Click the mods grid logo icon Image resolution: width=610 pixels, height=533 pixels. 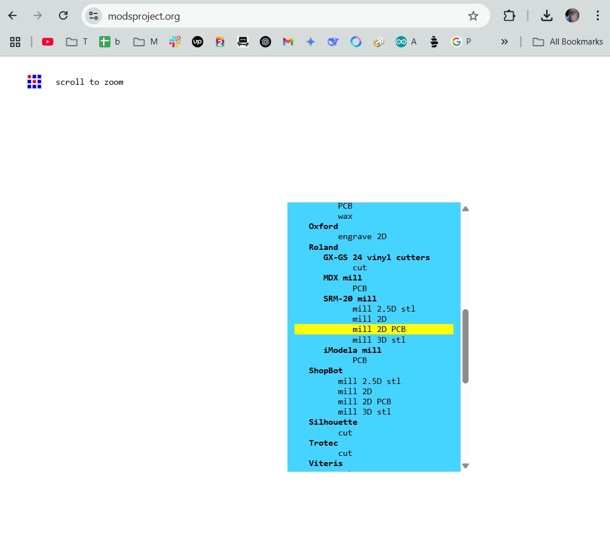pyautogui.click(x=34, y=81)
